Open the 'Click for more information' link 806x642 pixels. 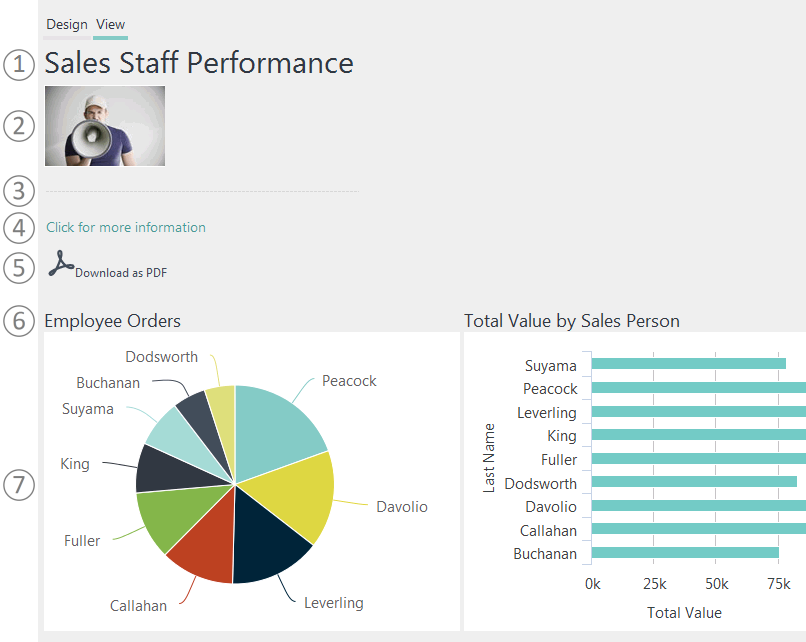(126, 227)
